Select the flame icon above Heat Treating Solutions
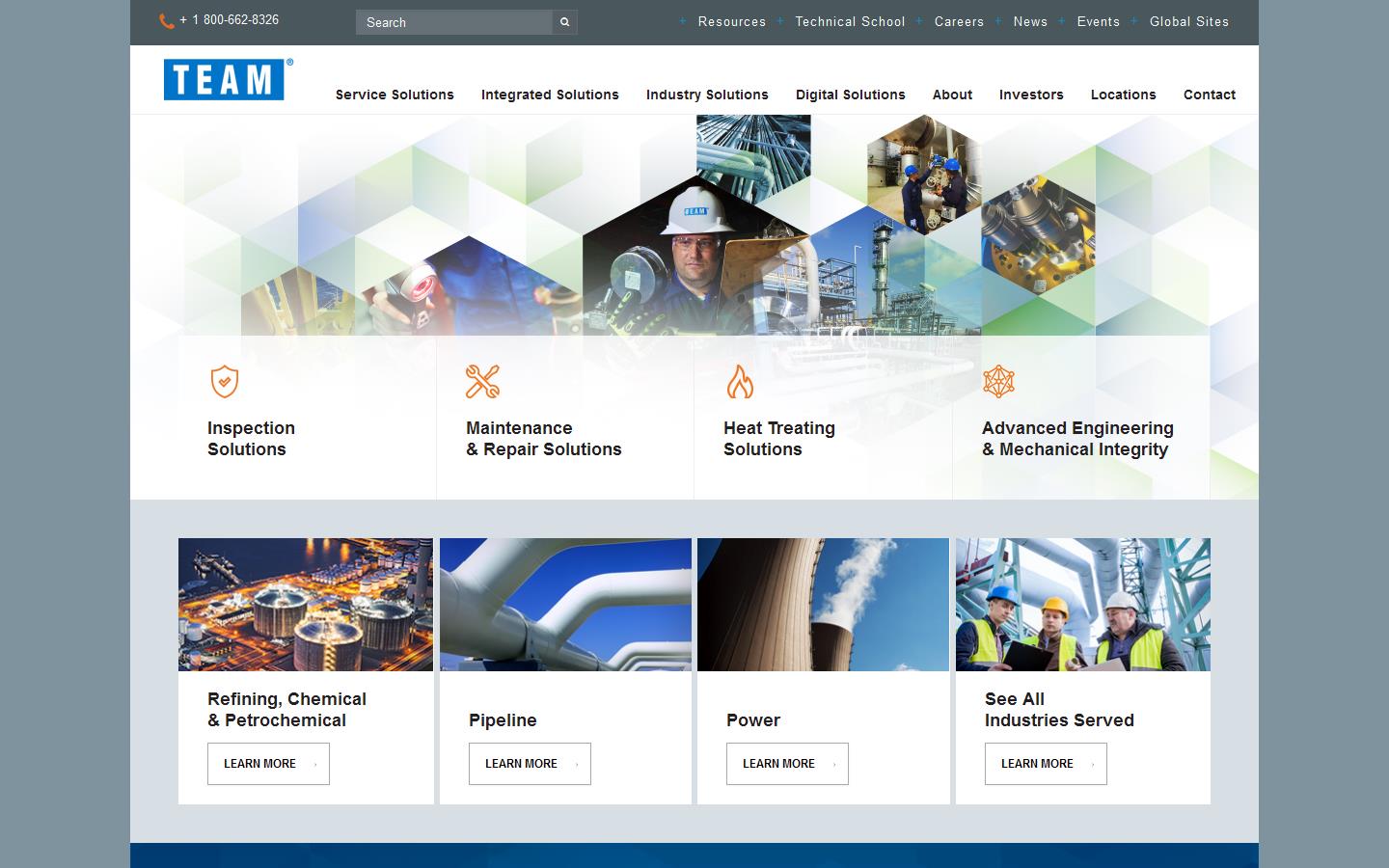This screenshot has width=1389, height=868. [740, 382]
